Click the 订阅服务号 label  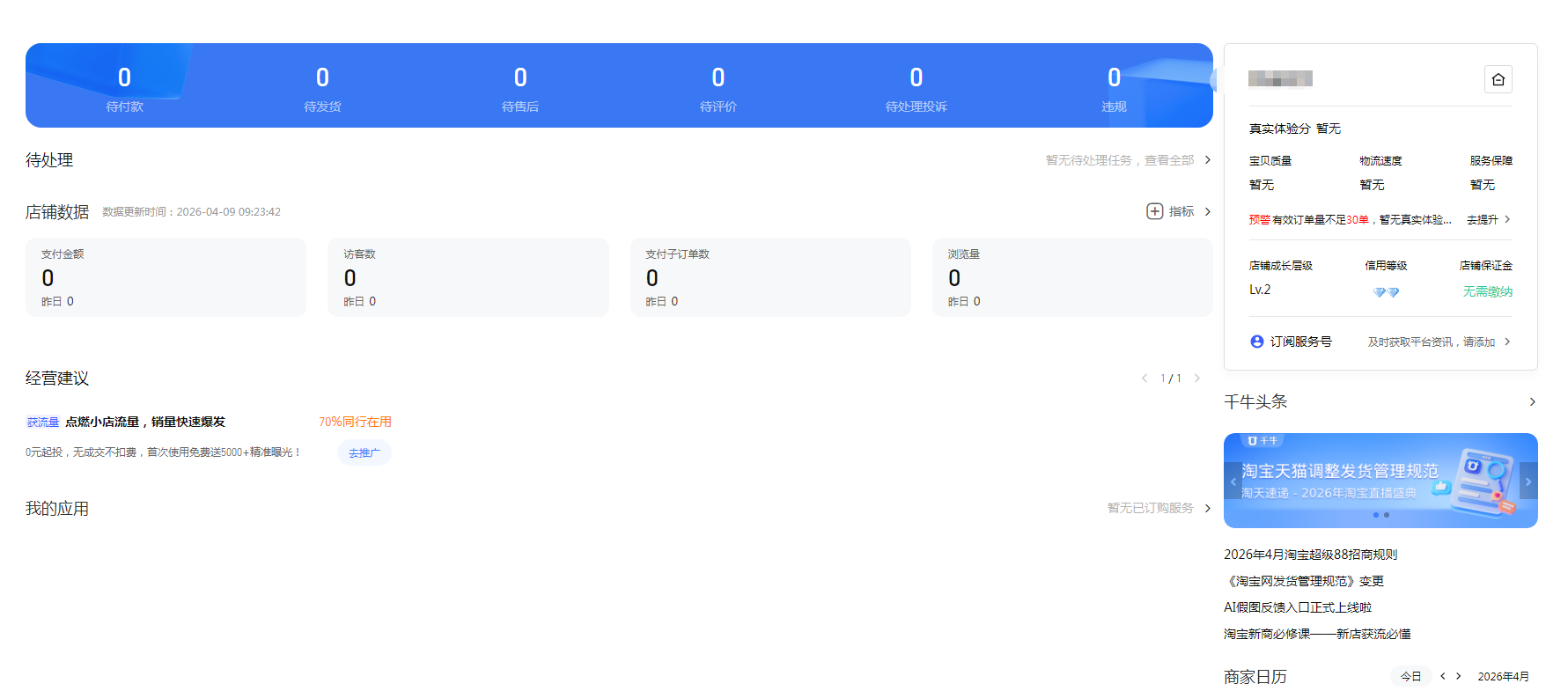click(x=1300, y=342)
